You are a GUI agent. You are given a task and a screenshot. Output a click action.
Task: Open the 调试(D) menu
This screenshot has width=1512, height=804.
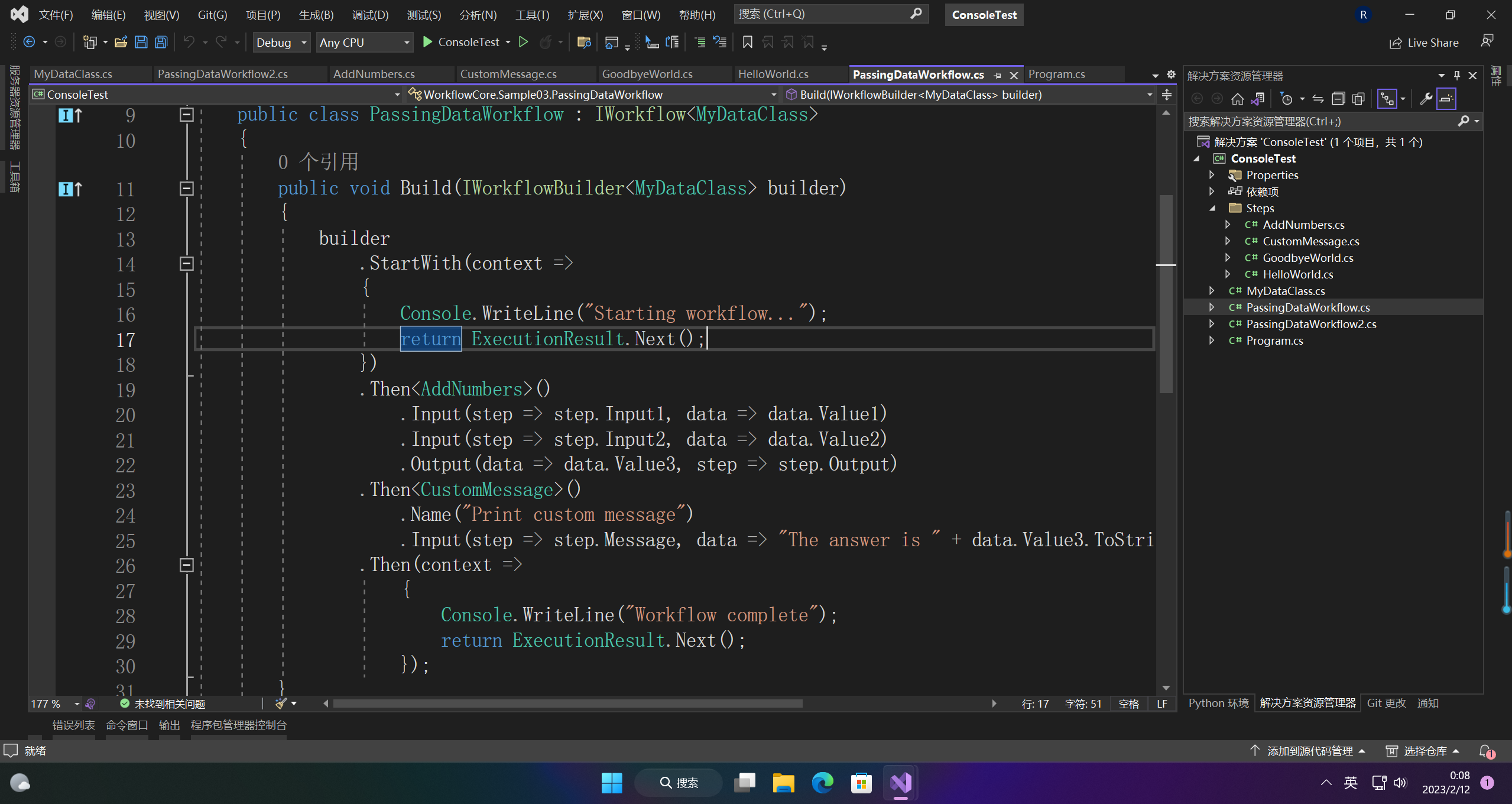point(370,15)
